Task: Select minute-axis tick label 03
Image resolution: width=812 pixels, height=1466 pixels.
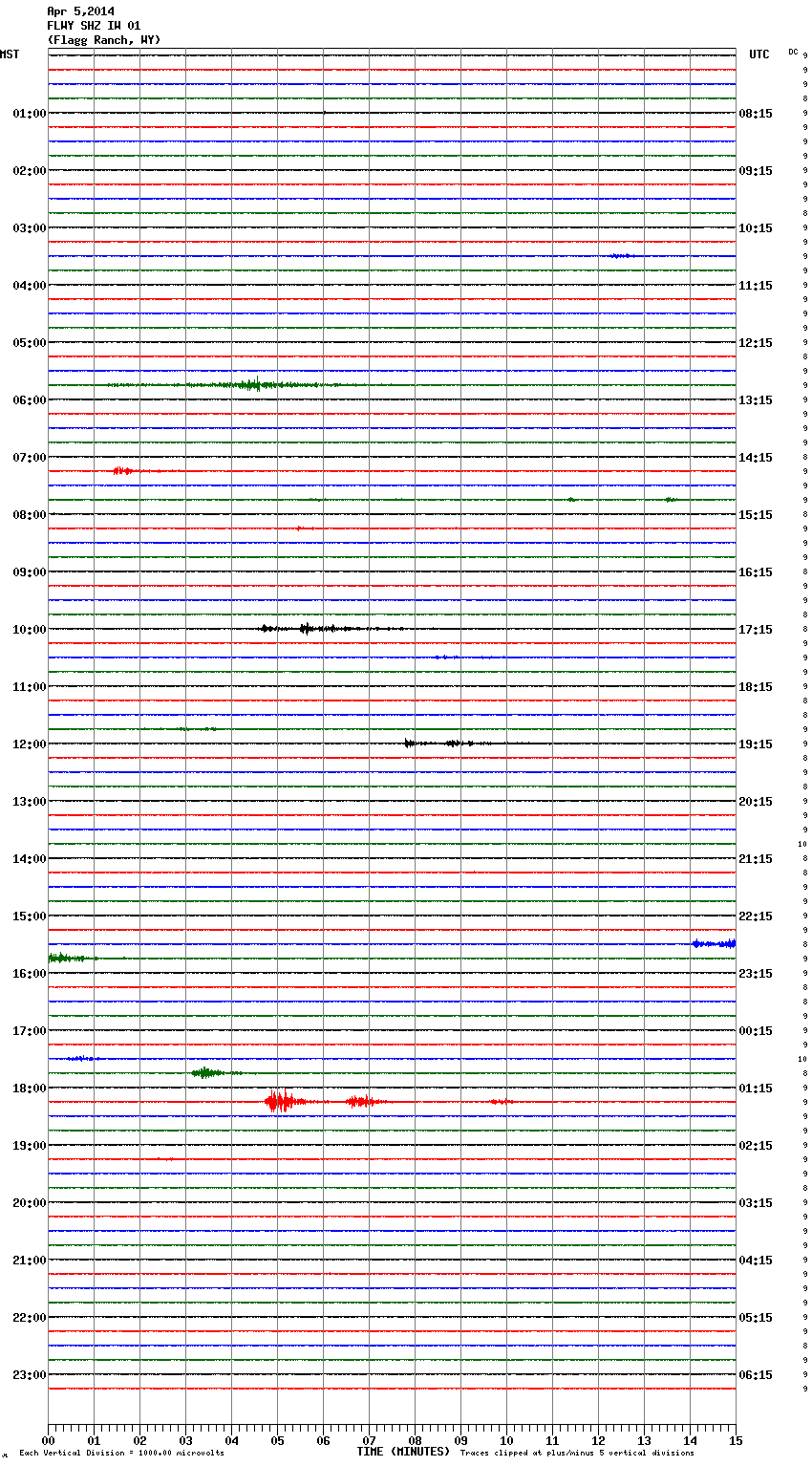Action: tap(185, 1441)
